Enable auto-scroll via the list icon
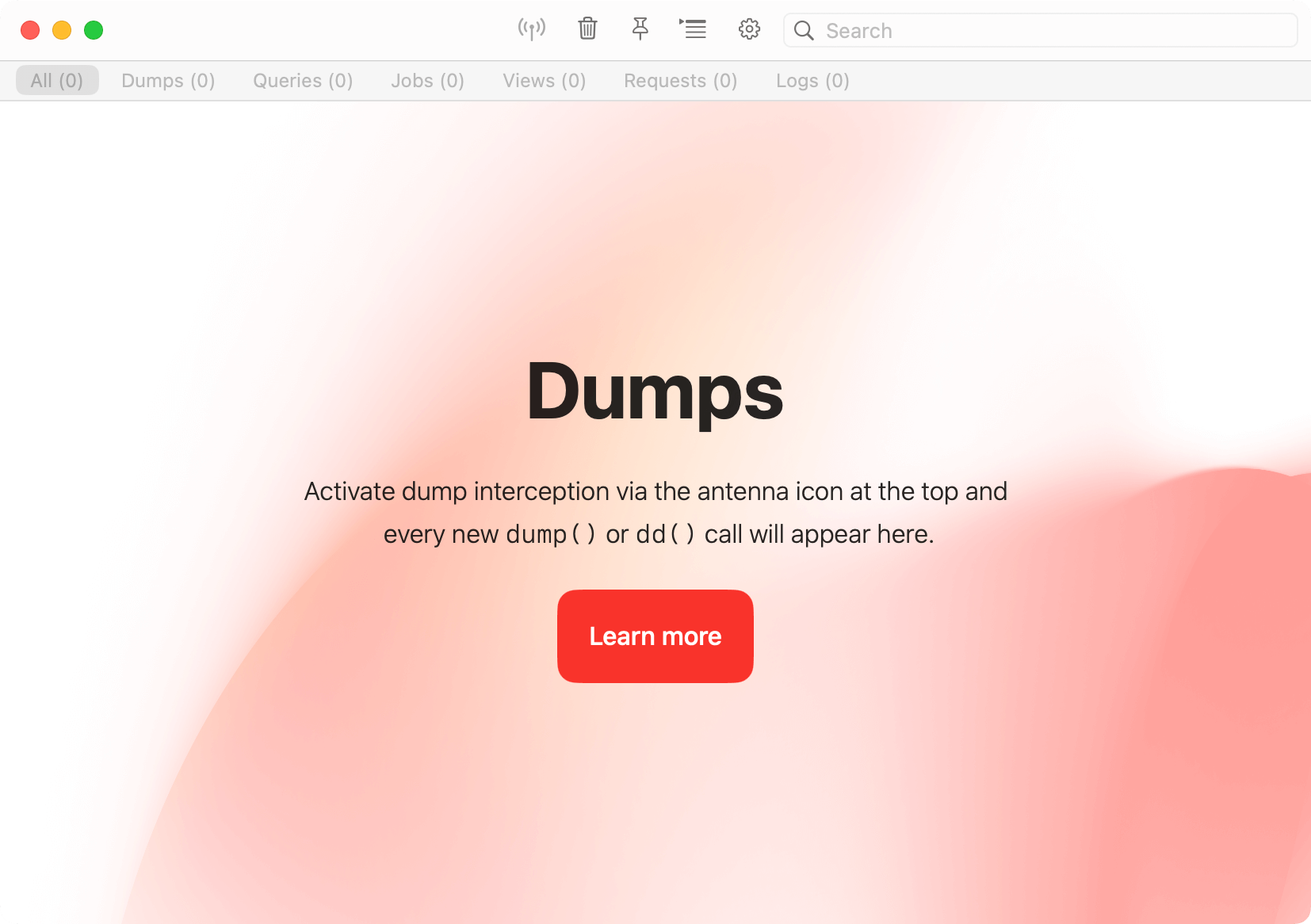Image resolution: width=1311 pixels, height=924 pixels. [694, 29]
